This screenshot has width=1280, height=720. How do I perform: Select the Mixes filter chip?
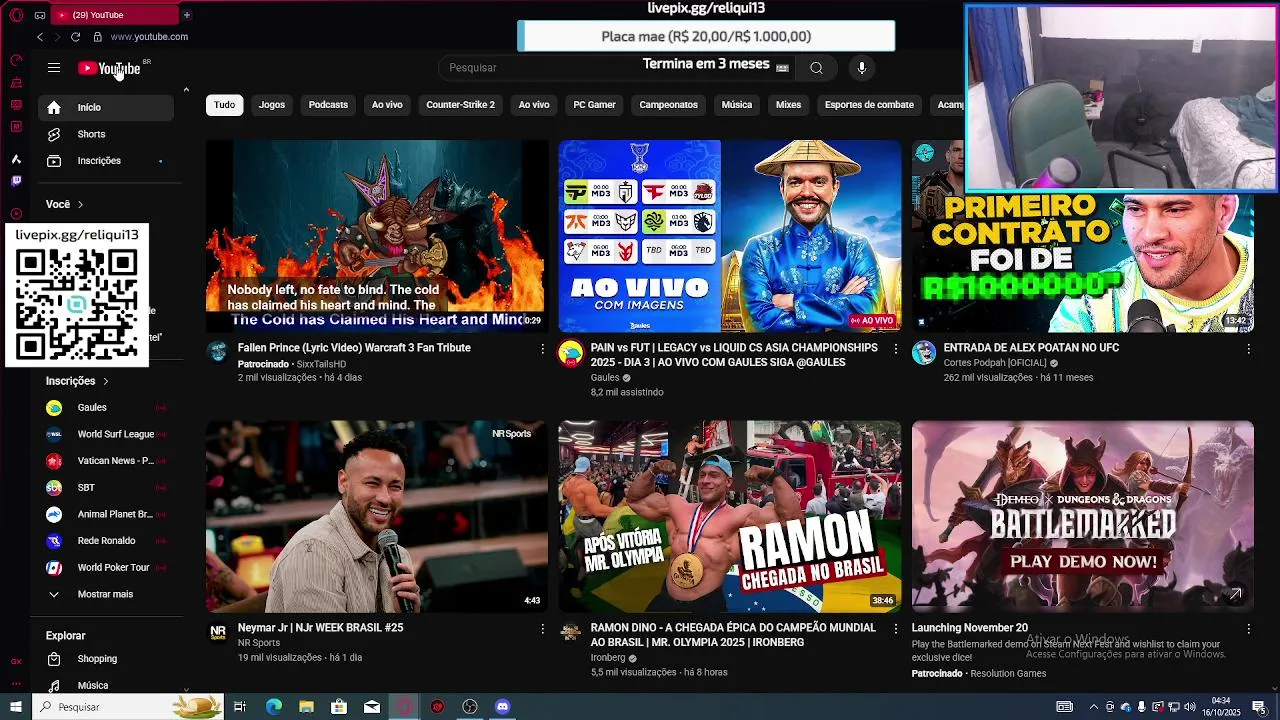789,105
